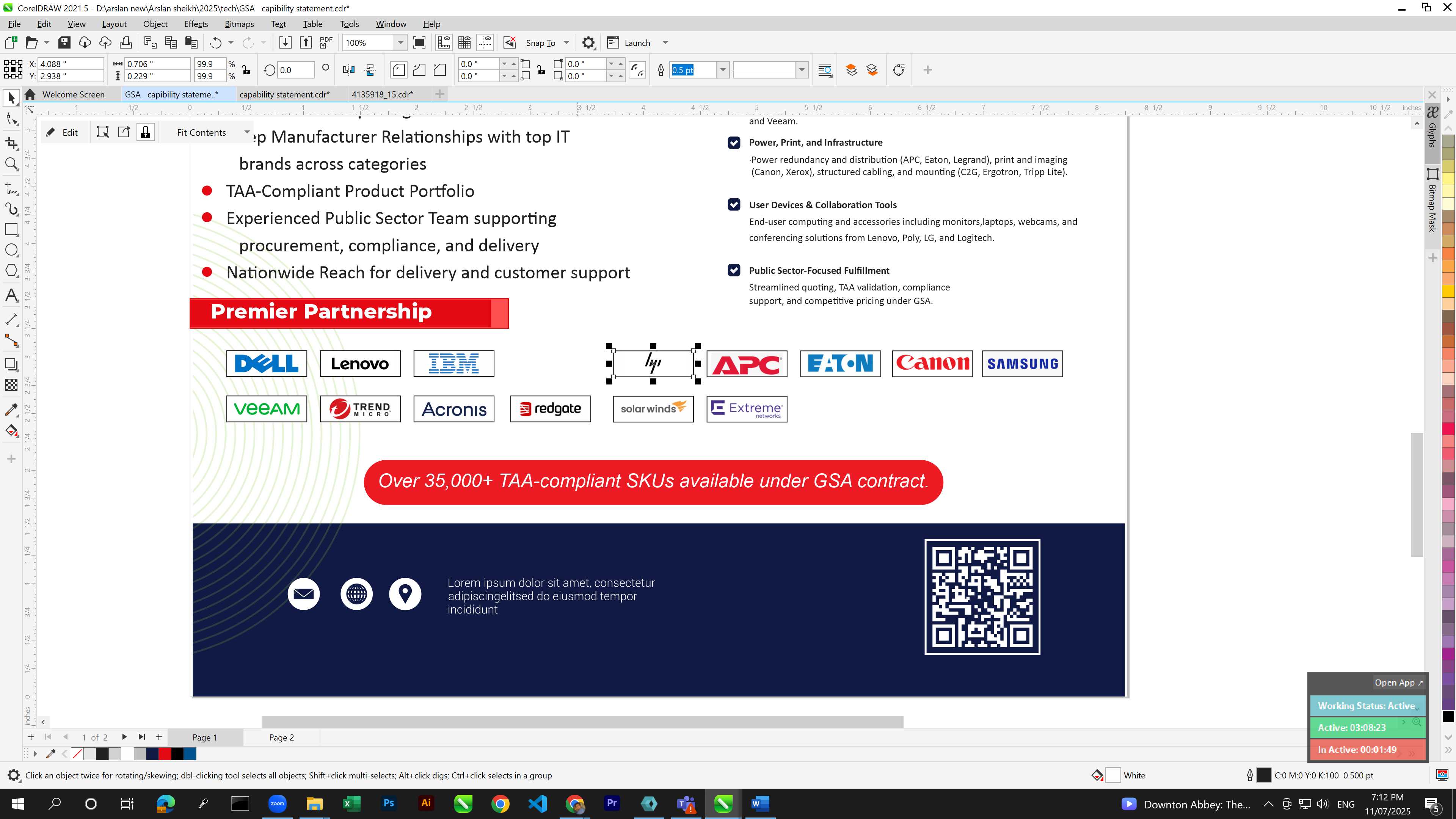Click the navy blue document palette swatch
The width and height of the screenshot is (1456, 819).
[152, 753]
